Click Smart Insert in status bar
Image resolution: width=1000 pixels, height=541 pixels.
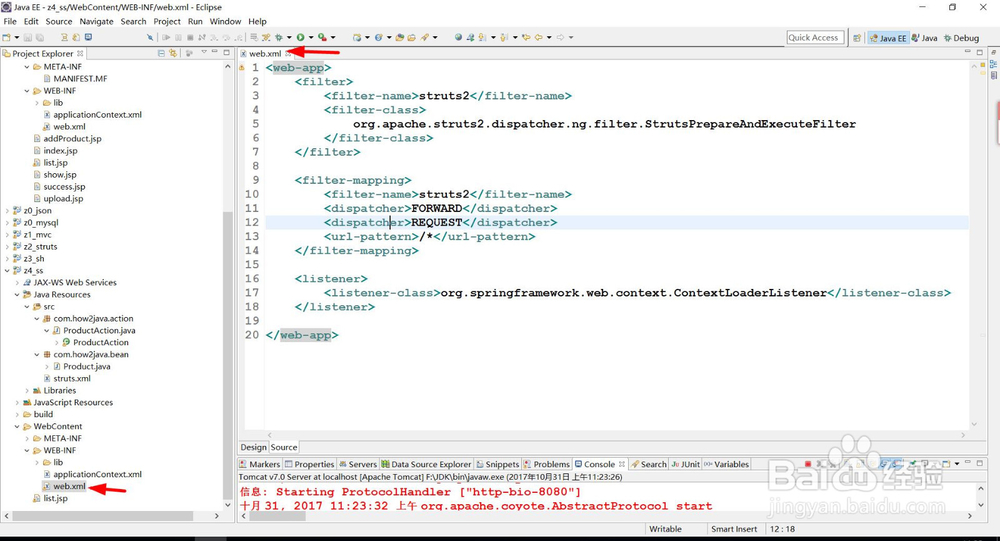coord(733,529)
